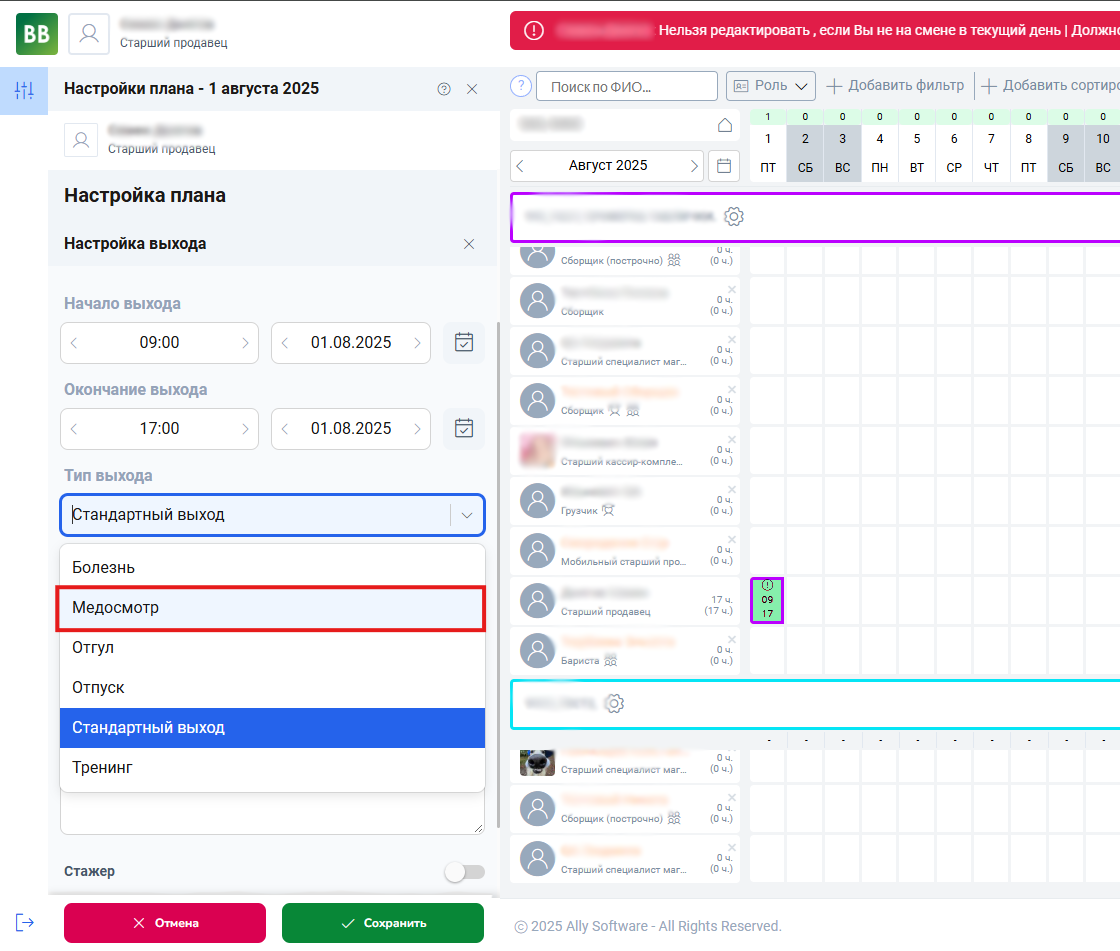Collapse the Тип выхода dropdown arrow

pos(466,515)
